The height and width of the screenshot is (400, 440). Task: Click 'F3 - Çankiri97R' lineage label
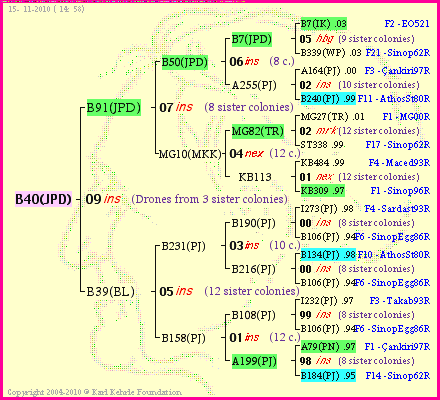[397, 71]
